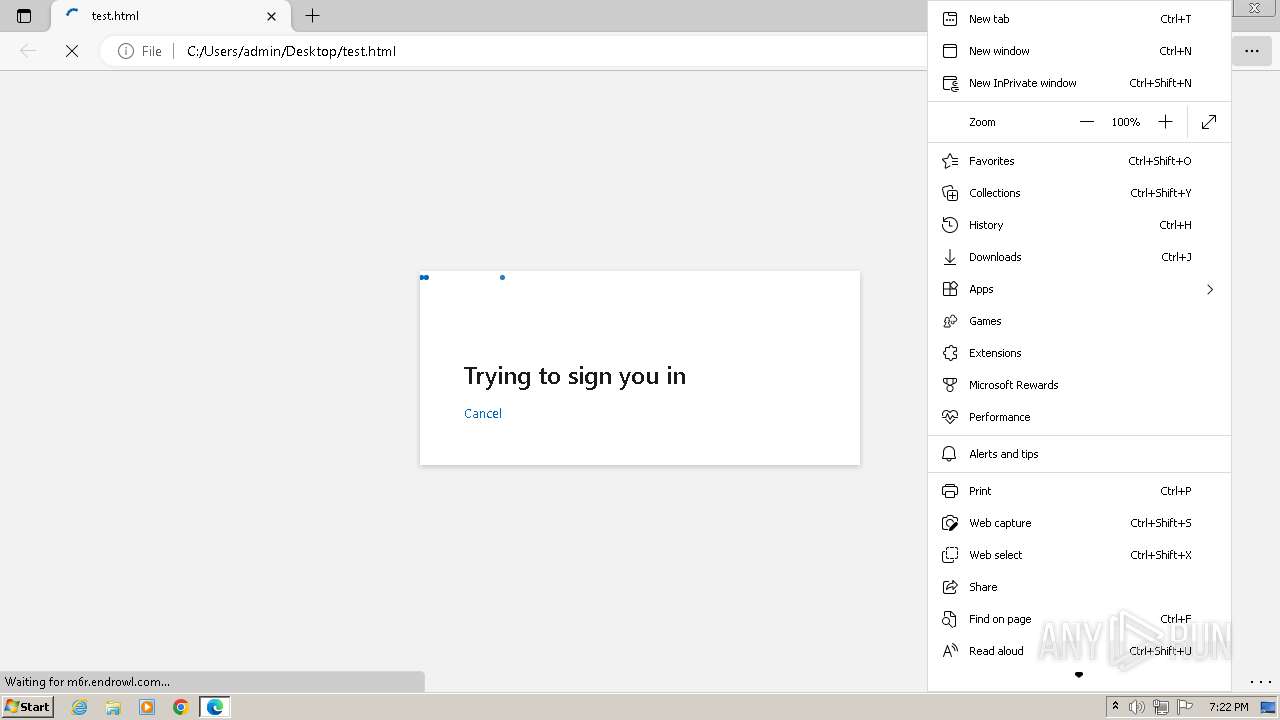Screen dimensions: 1280x720
Task: Click the Share arrow icon
Action: click(x=950, y=587)
